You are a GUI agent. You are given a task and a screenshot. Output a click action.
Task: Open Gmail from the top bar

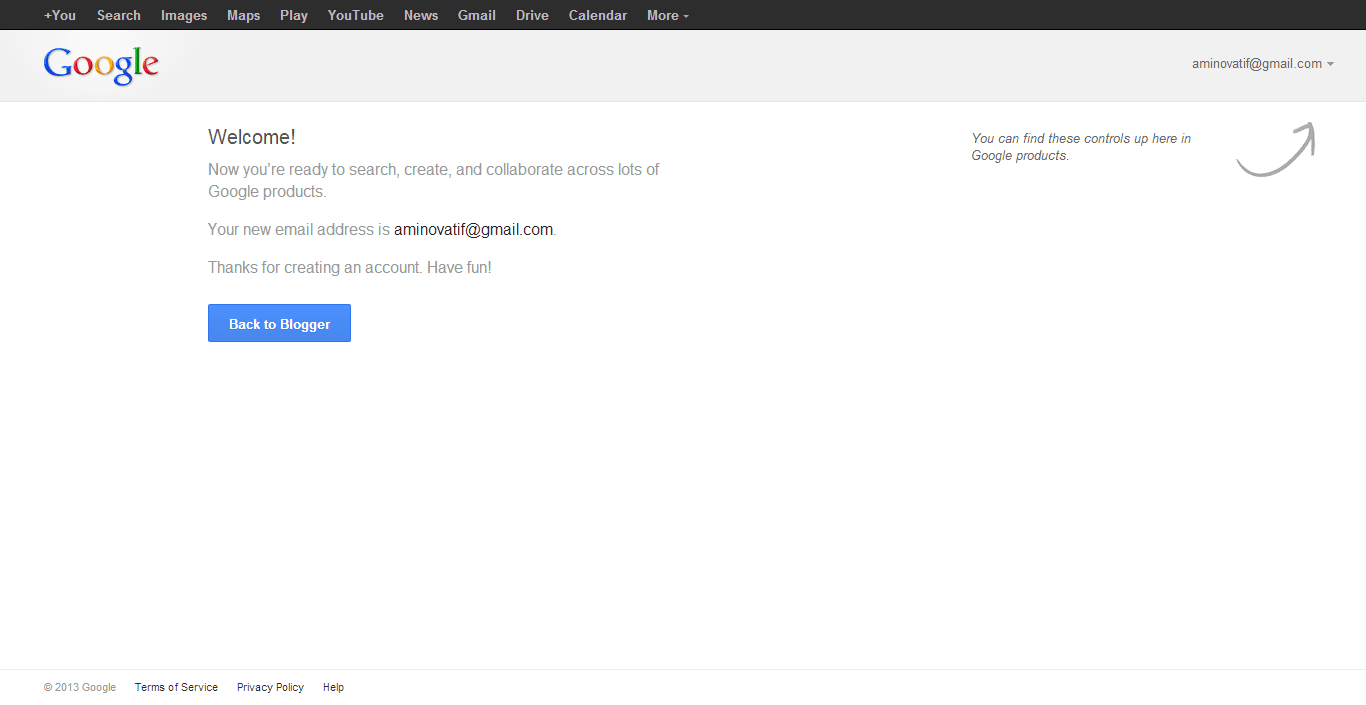click(x=477, y=15)
